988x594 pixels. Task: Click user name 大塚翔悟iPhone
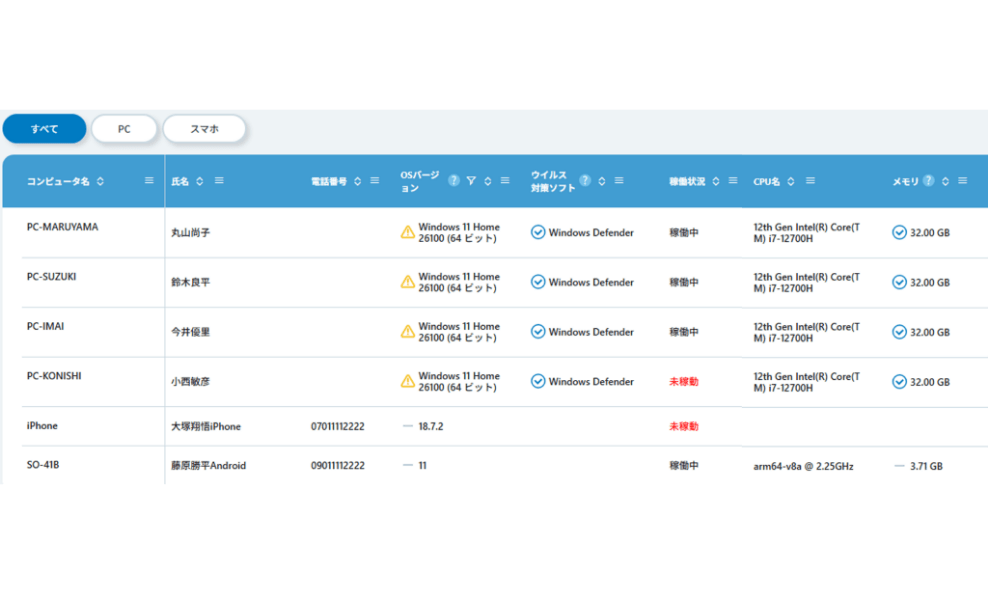pos(206,426)
